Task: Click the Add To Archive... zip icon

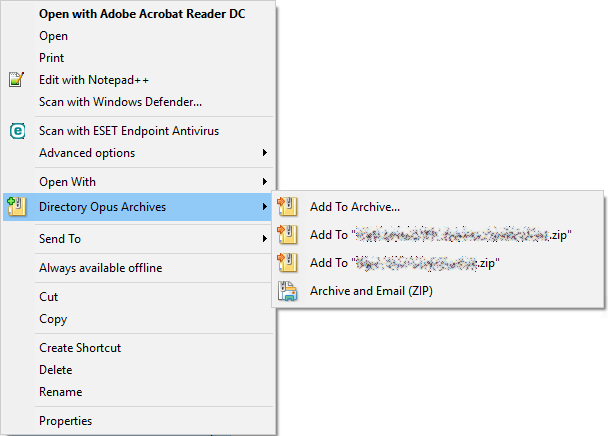Action: pos(287,206)
